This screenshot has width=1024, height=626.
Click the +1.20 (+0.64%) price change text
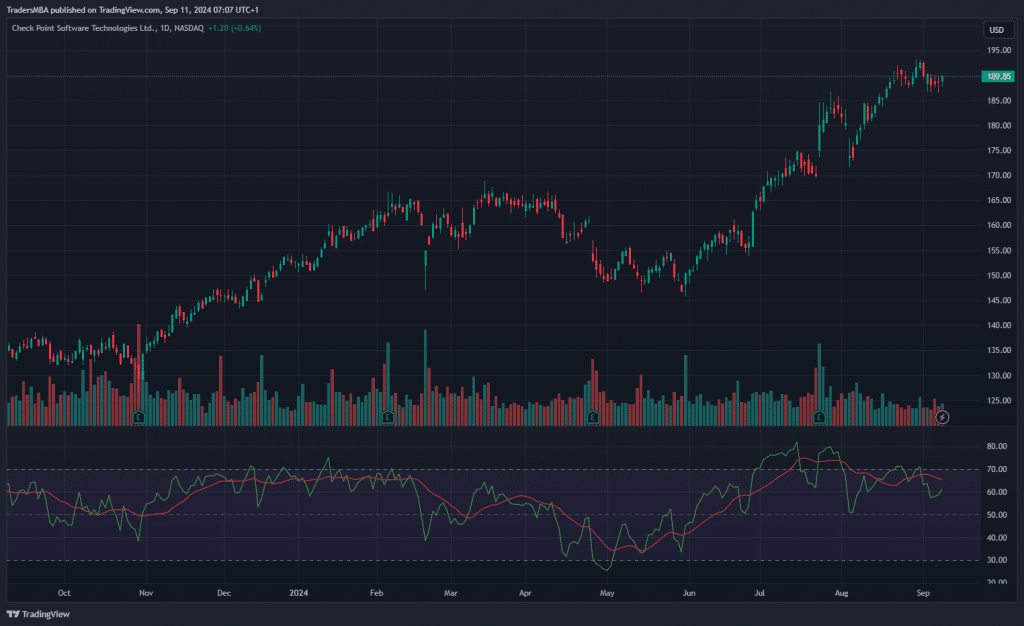coord(234,28)
